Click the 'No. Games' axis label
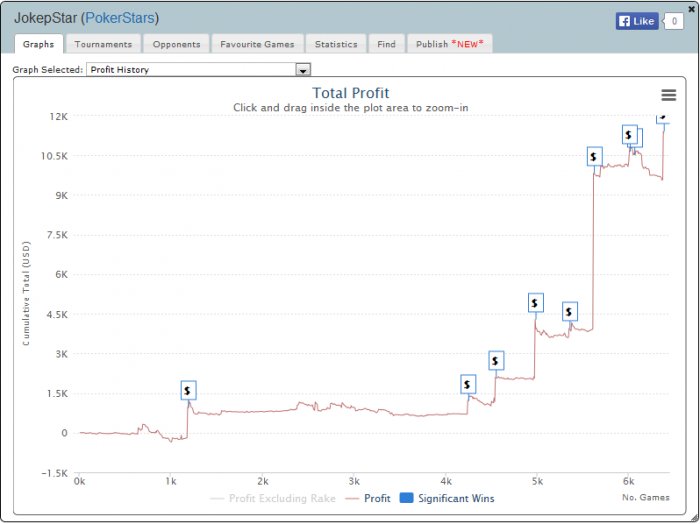 coord(646,497)
